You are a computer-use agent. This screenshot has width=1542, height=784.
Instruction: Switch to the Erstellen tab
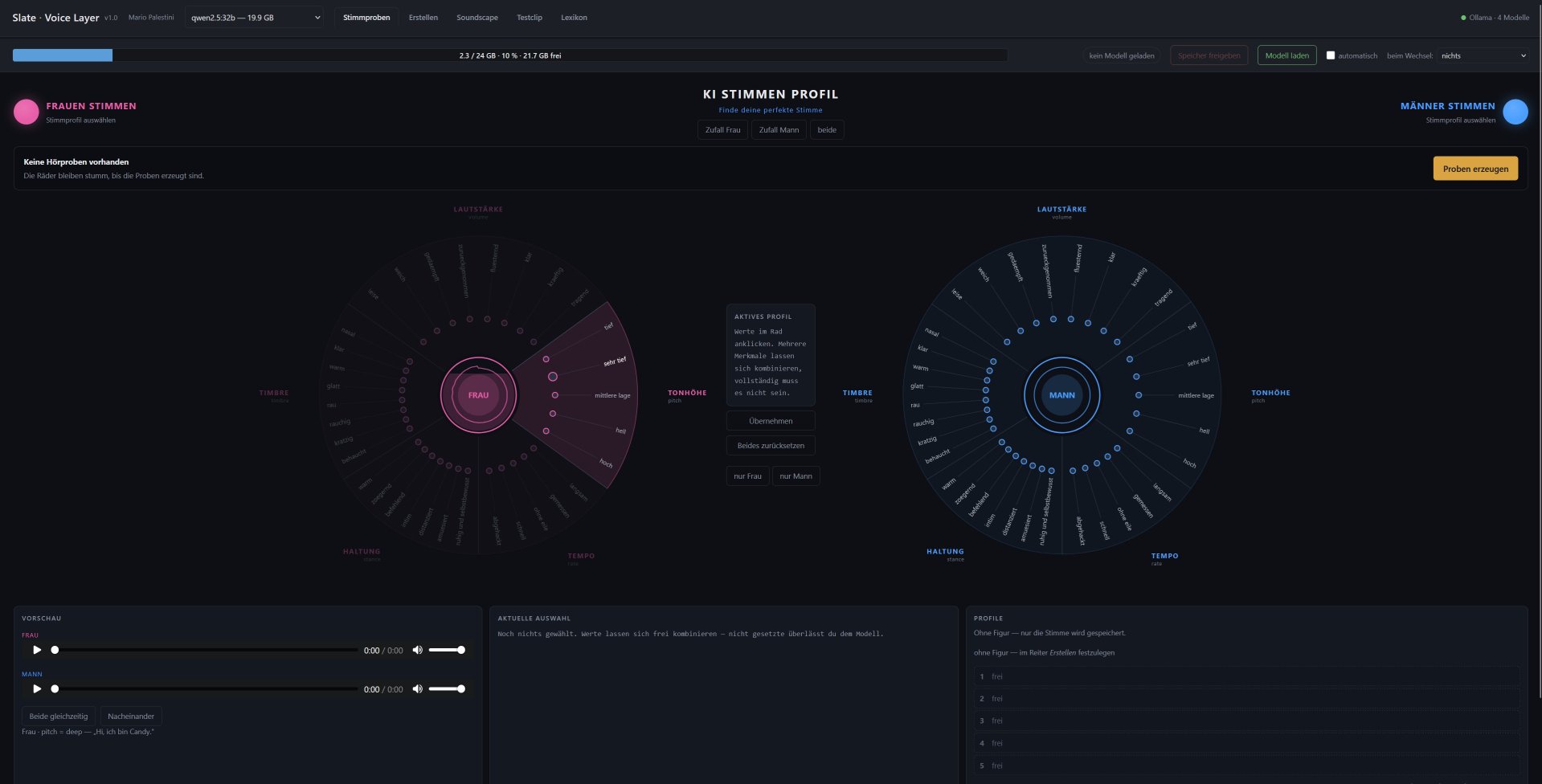coord(423,18)
